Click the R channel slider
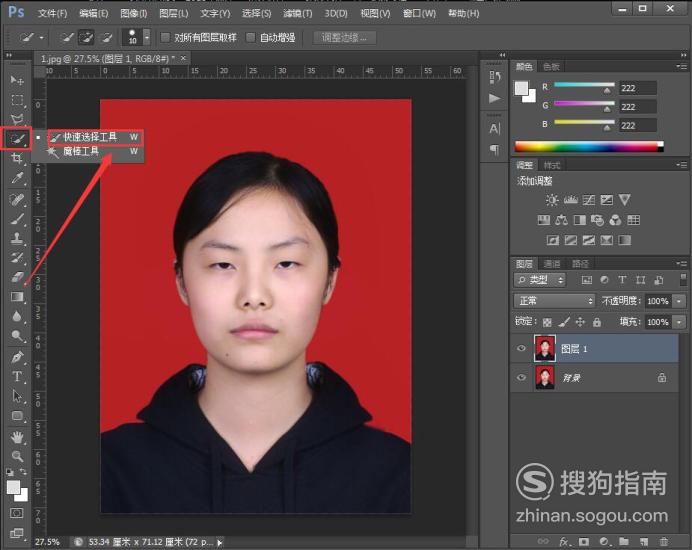Viewport: 692px width, 550px height. point(584,85)
